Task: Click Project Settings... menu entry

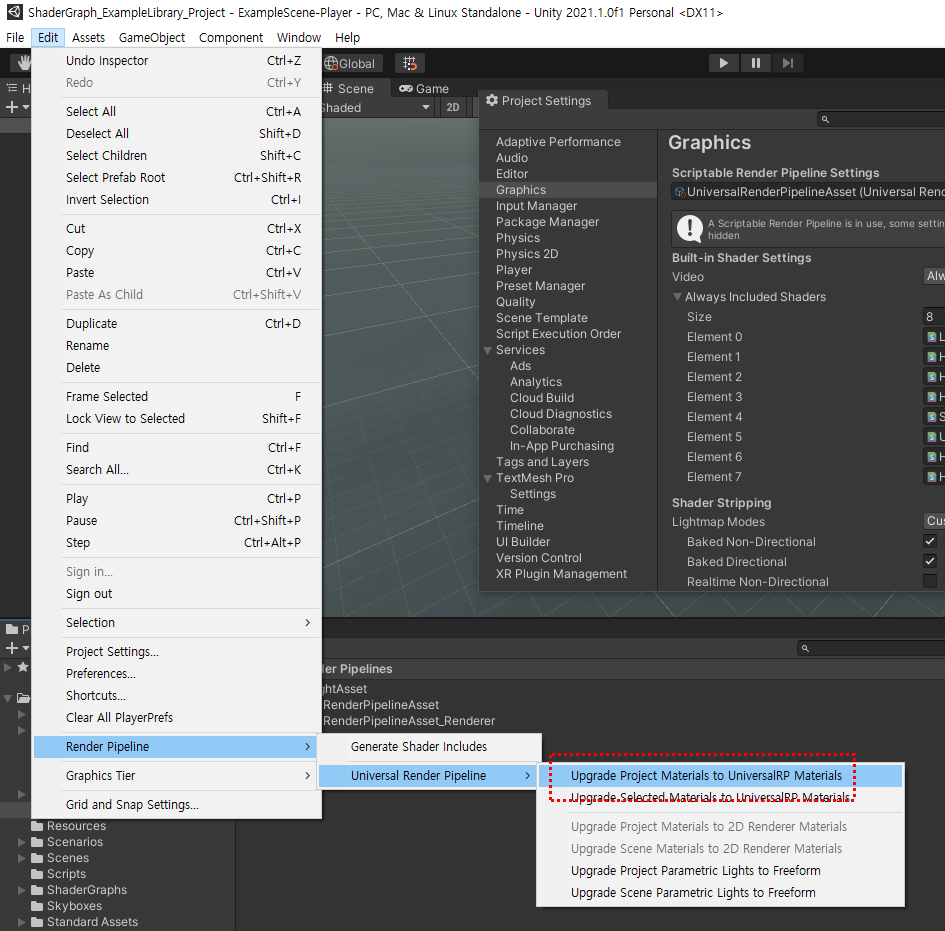Action: coord(177,651)
